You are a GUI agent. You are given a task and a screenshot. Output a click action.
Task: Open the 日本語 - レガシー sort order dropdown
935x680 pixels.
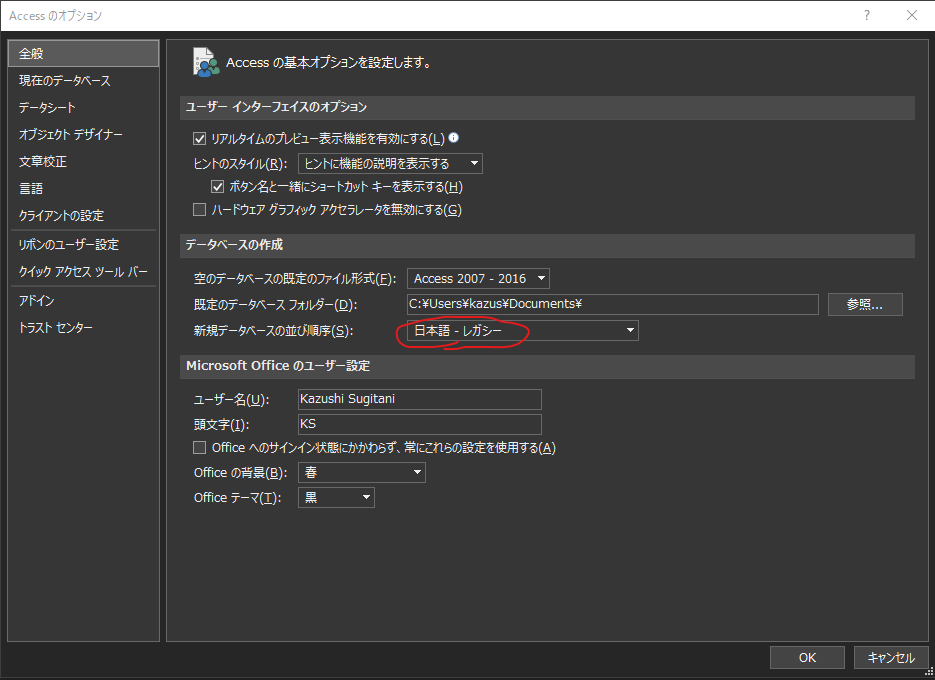click(x=523, y=330)
